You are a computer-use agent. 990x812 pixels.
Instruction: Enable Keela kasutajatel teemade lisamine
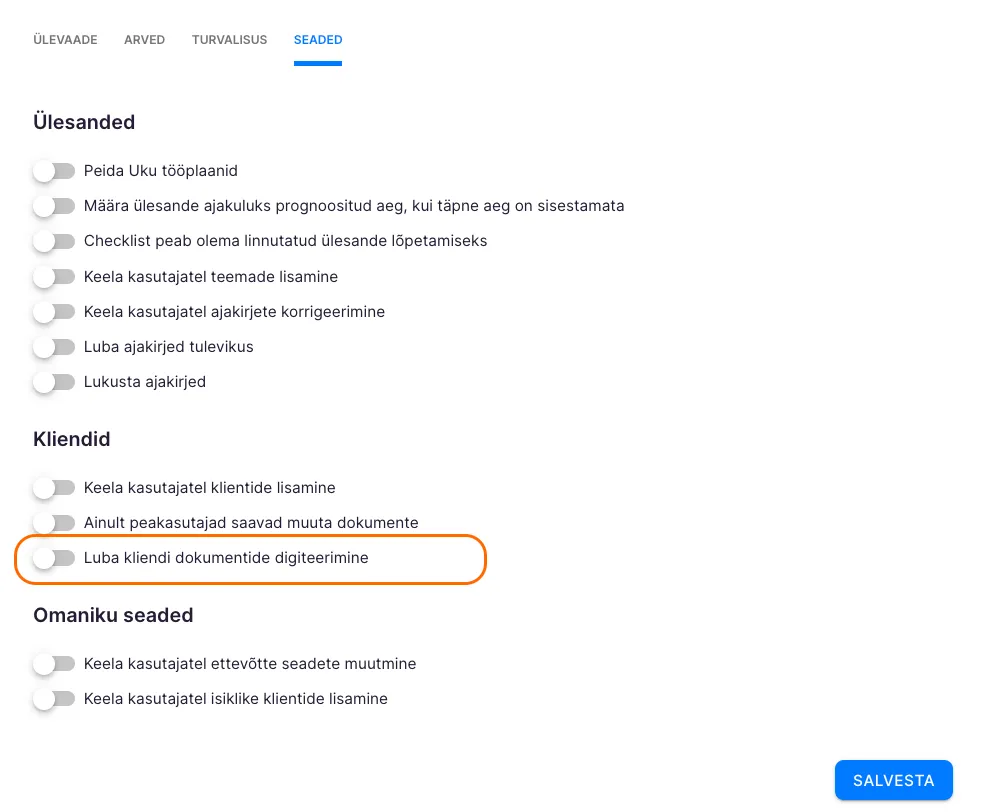(54, 276)
